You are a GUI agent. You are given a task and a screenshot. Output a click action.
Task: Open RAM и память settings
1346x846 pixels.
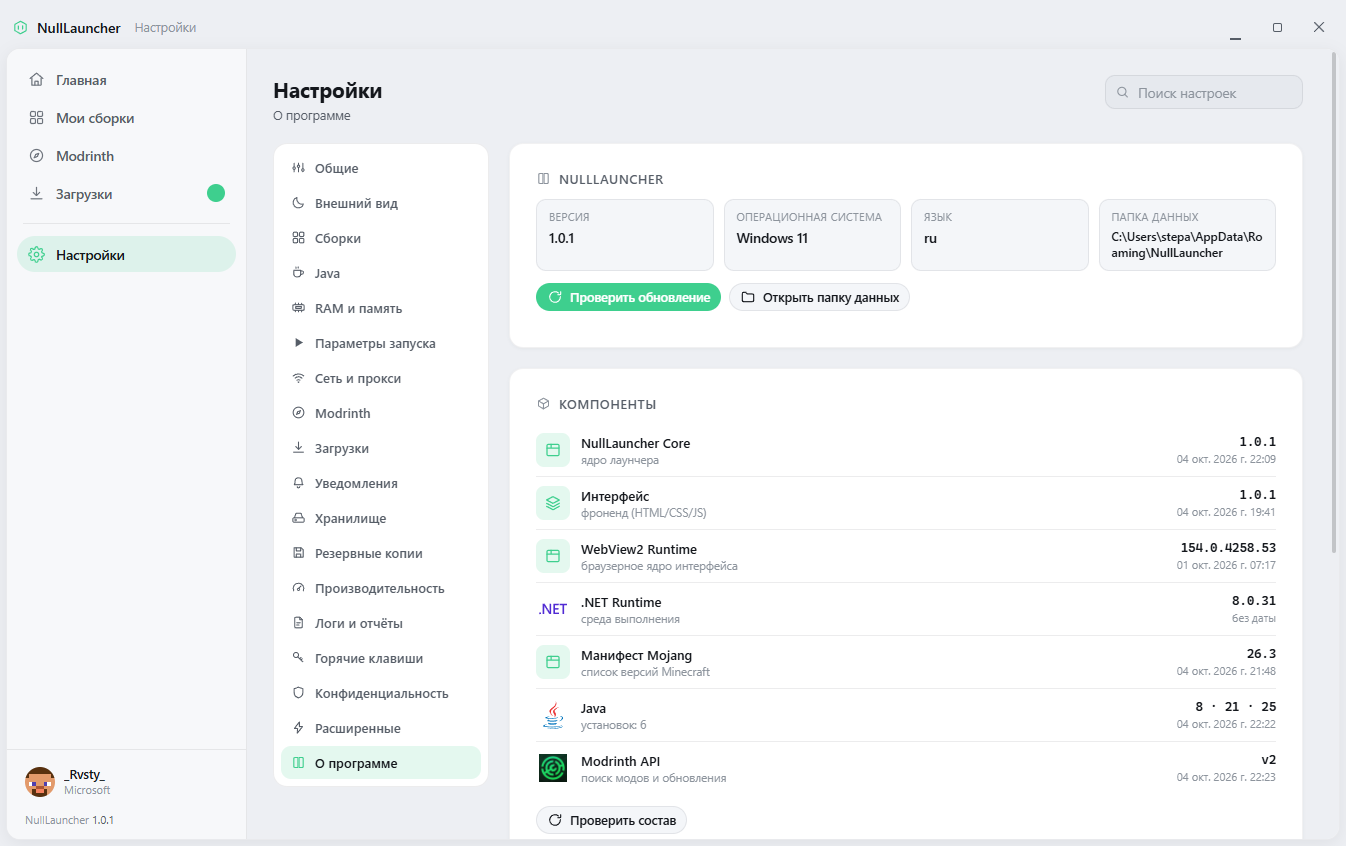pos(381,309)
